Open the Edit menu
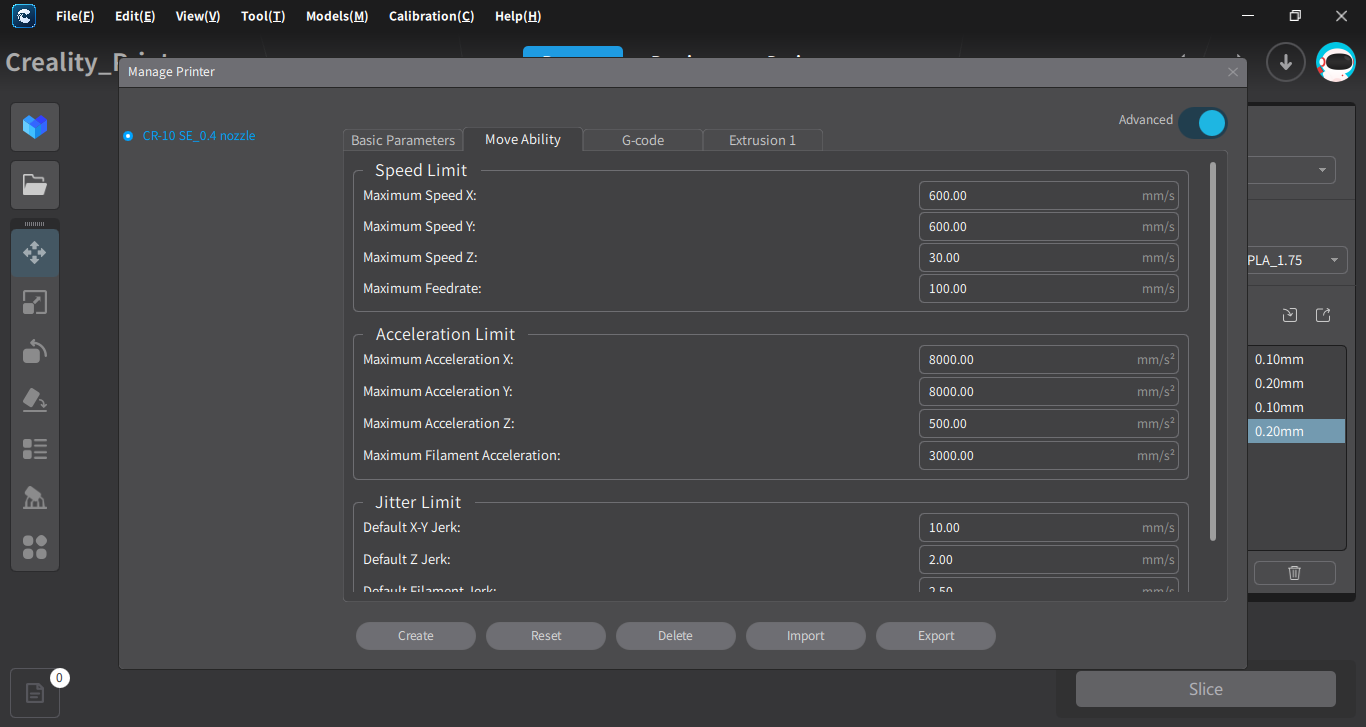 coord(135,16)
